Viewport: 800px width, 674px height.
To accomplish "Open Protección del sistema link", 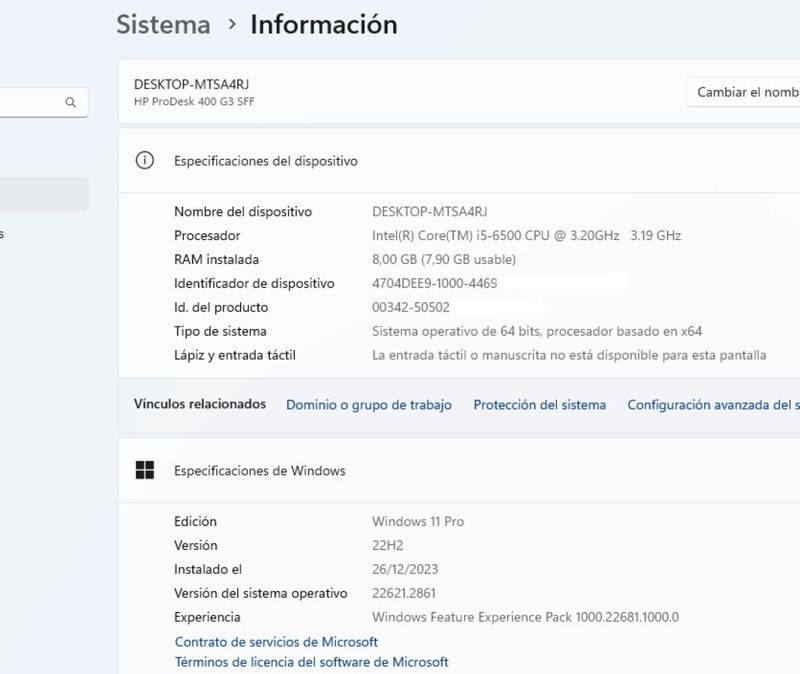I will (x=540, y=405).
